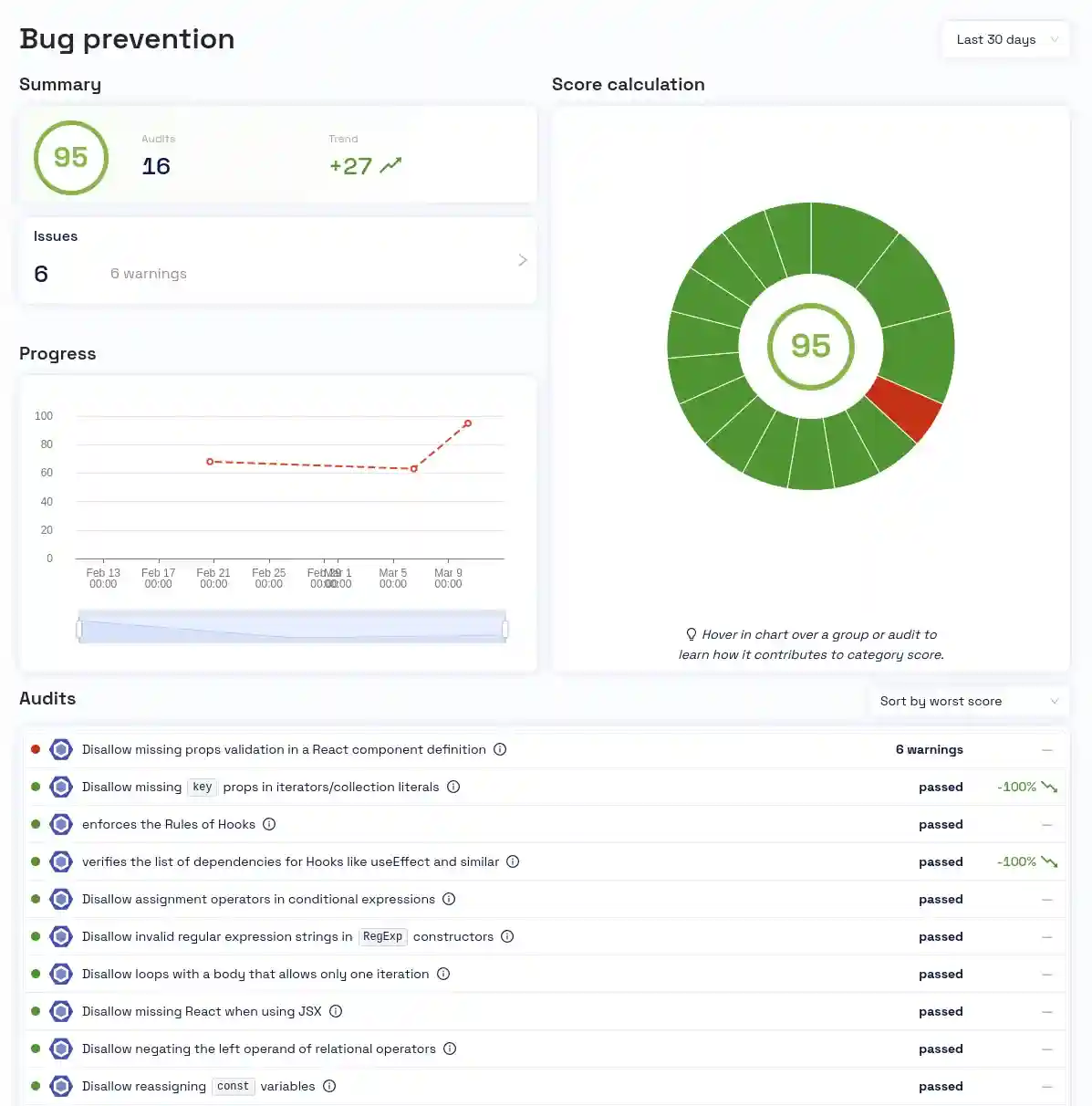Click downward trend icon in key props row
The image size is (1092, 1106).
(x=1049, y=787)
